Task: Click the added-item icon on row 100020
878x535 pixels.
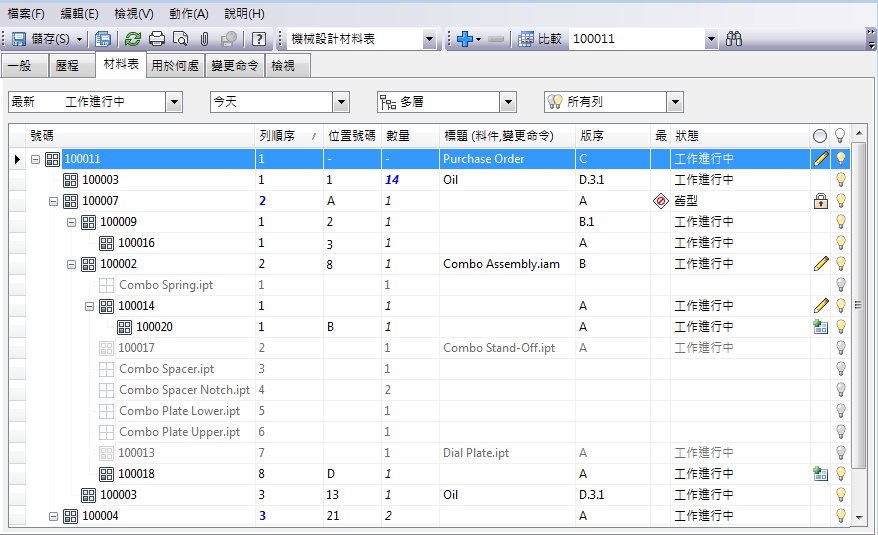Action: click(821, 327)
